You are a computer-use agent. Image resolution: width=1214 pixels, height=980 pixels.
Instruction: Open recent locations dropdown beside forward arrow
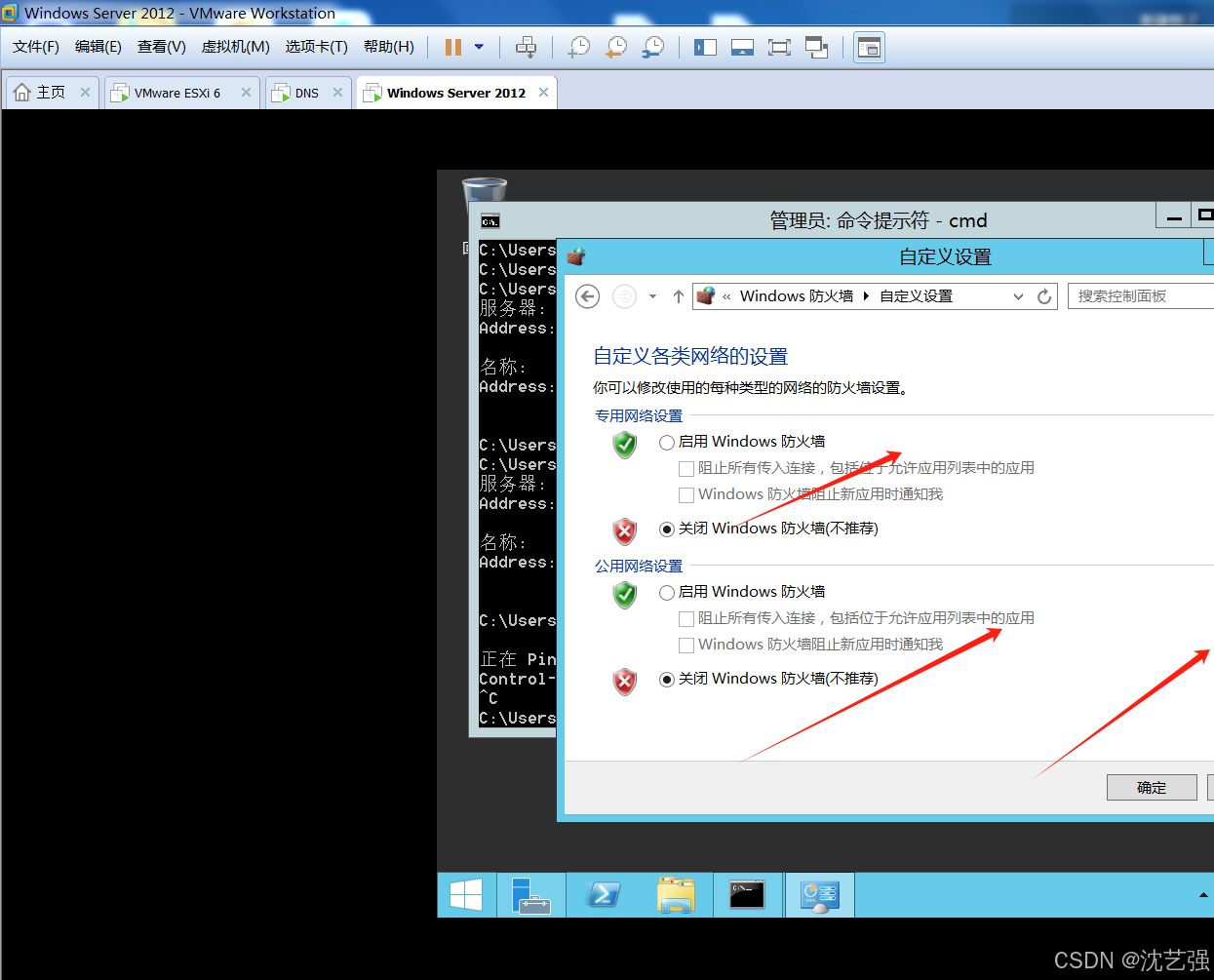tap(652, 296)
